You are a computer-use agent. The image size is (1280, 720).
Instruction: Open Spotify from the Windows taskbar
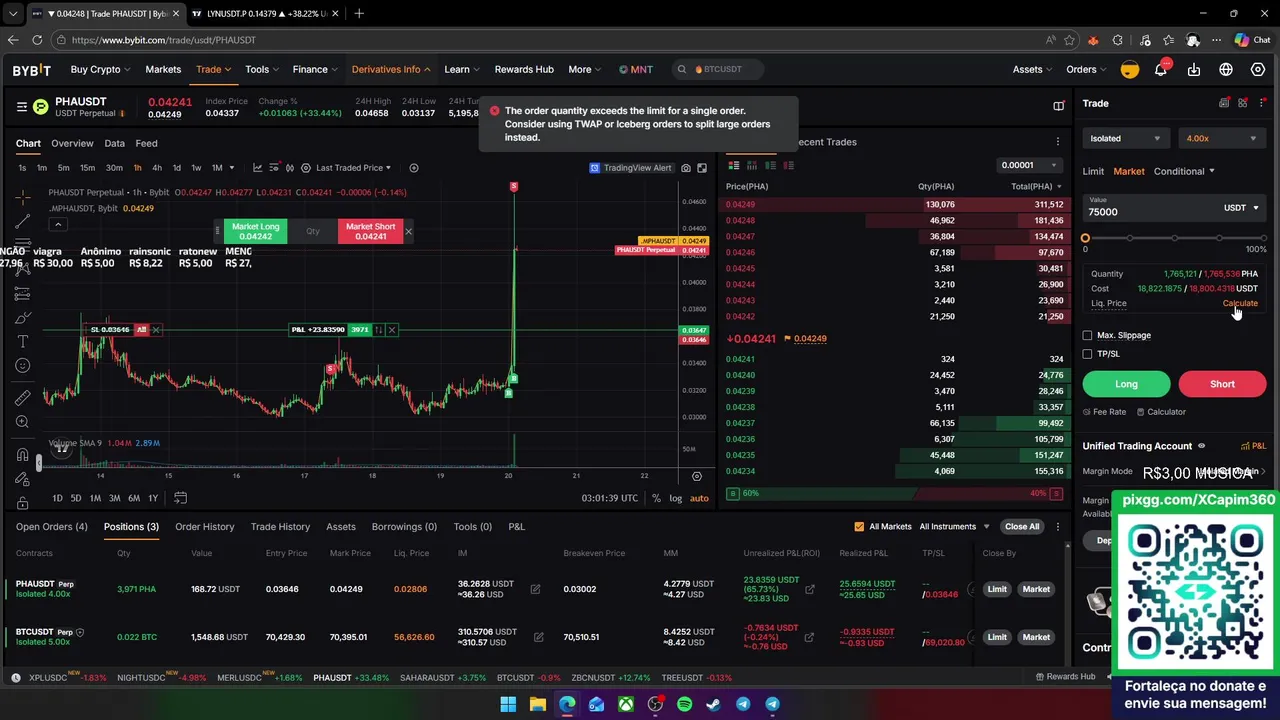tap(684, 704)
